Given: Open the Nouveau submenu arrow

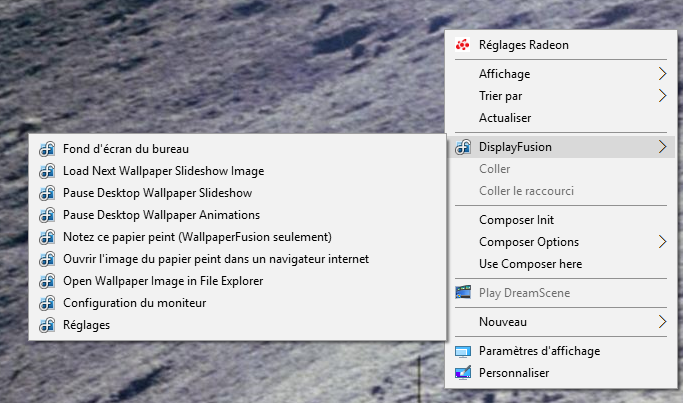Looking at the screenshot, I should (661, 322).
